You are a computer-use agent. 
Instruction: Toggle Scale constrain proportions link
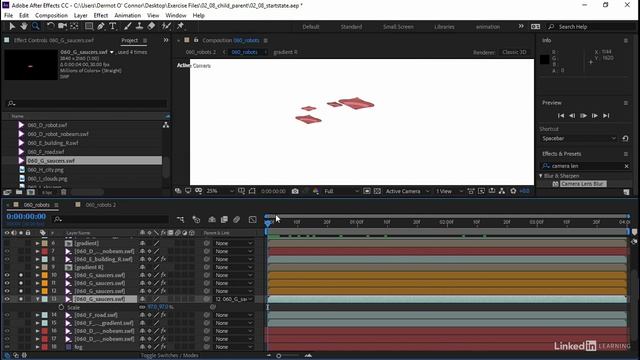[142, 307]
